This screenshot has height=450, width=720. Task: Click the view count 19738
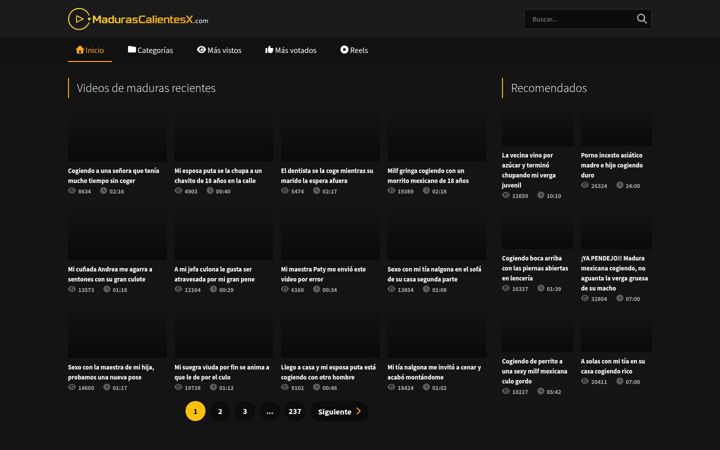click(192, 388)
